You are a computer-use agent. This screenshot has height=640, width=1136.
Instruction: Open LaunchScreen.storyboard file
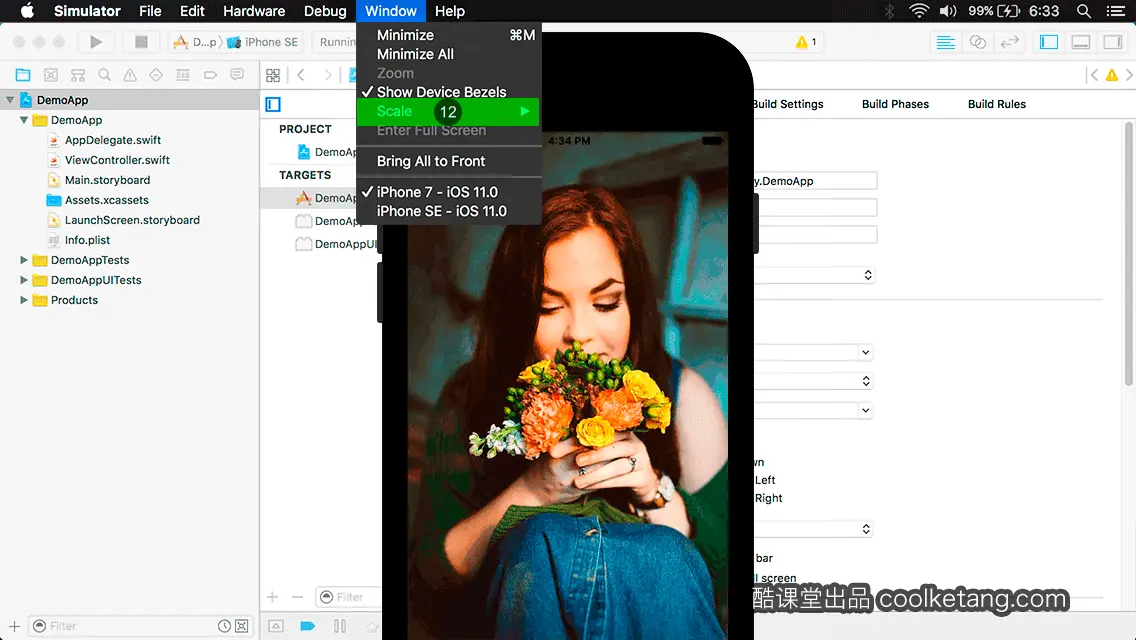(x=132, y=220)
